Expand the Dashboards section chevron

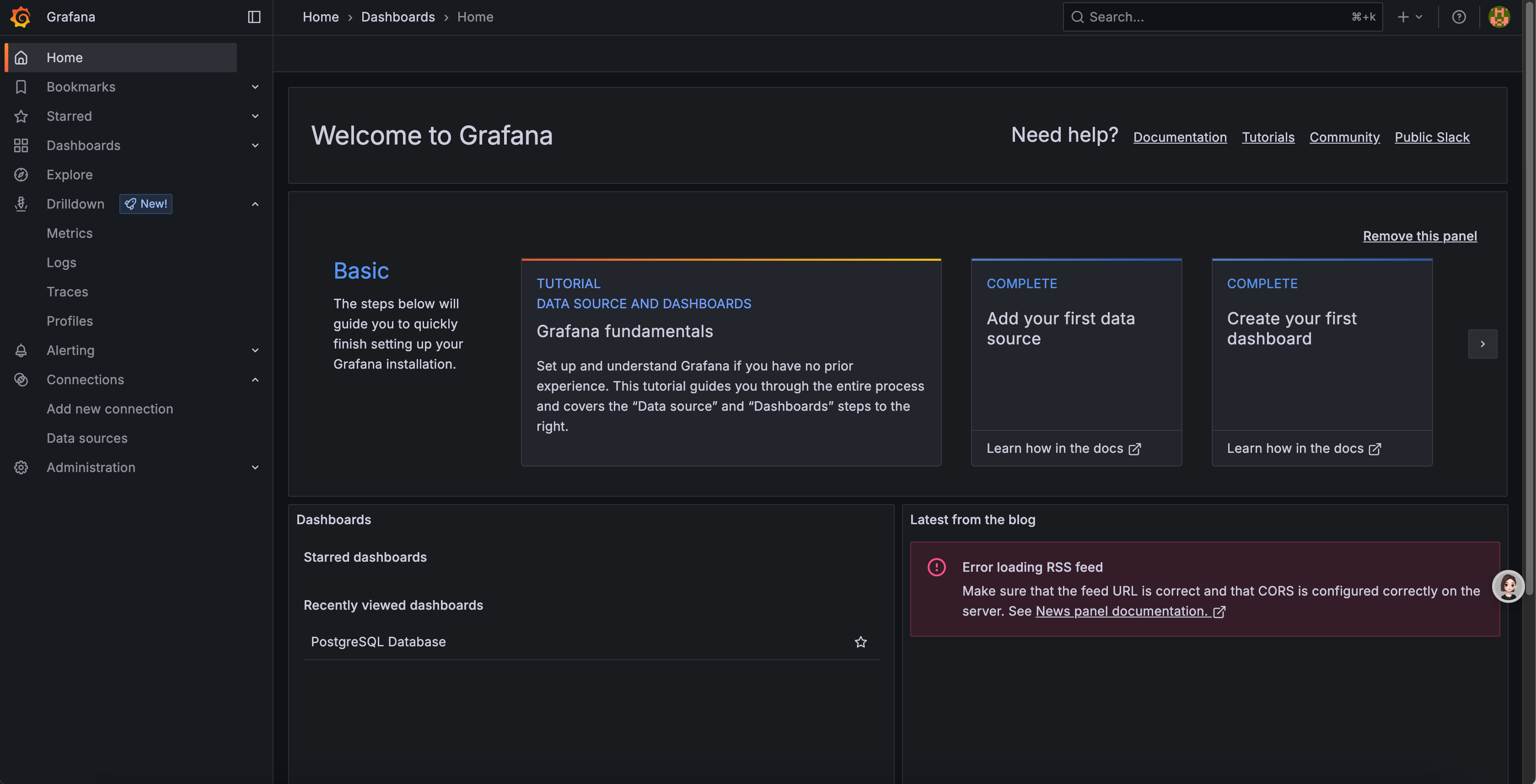tap(255, 145)
